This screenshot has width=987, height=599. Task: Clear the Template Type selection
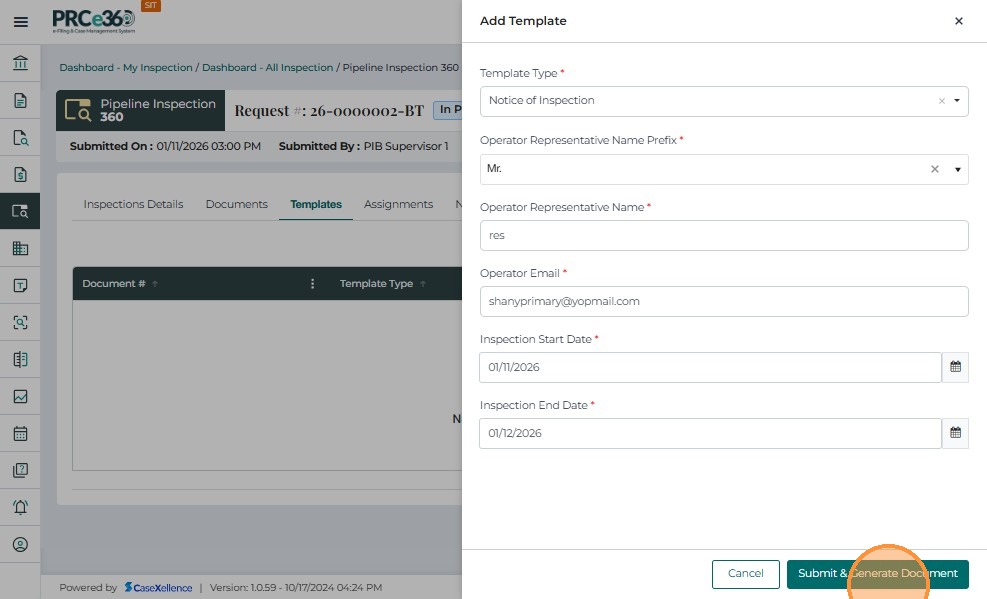coord(941,101)
